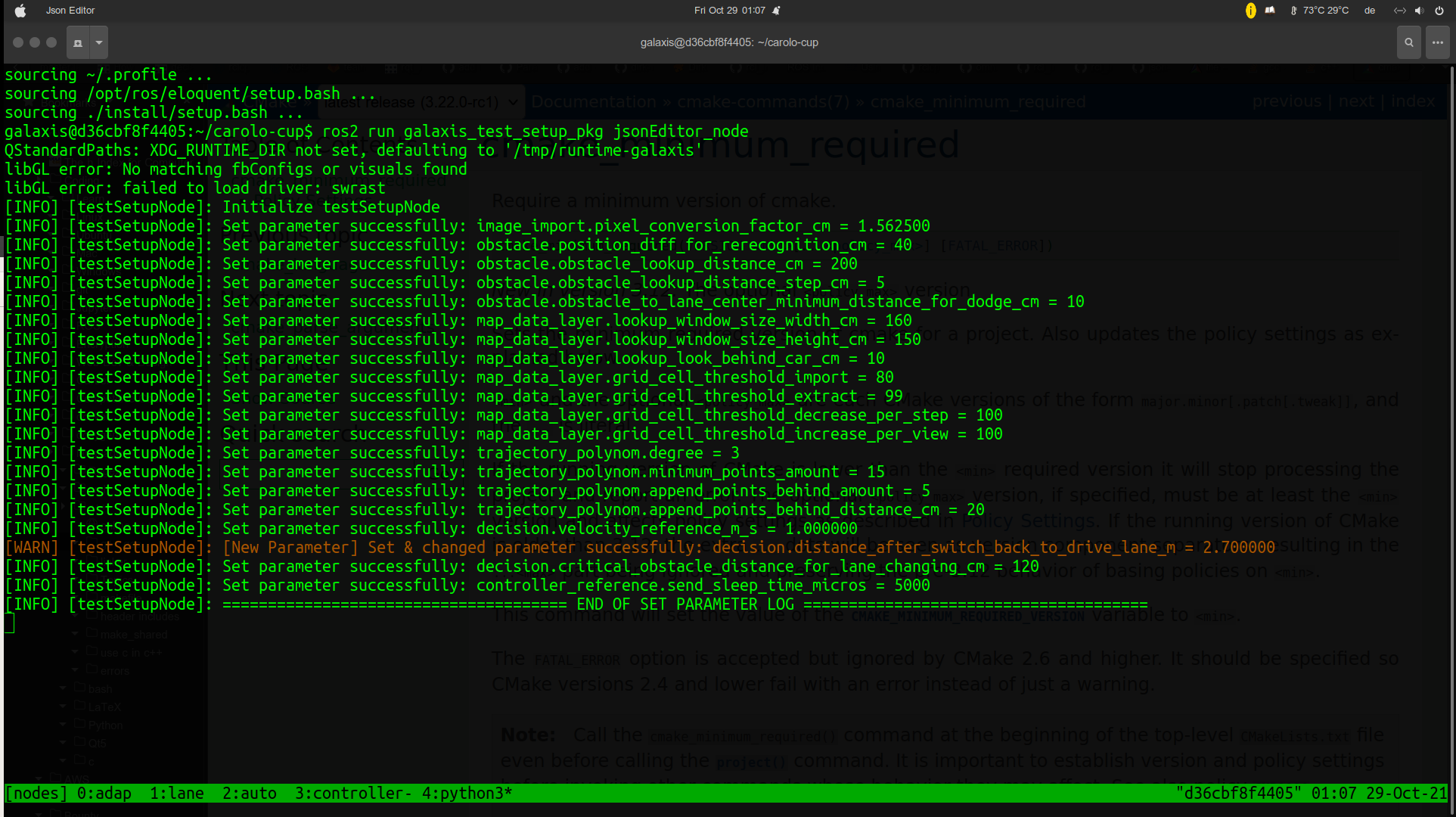1456x817 pixels.
Task: Click the obstacle.obstacle_lookup_distance_cm = 200 line
Action: 431,264
